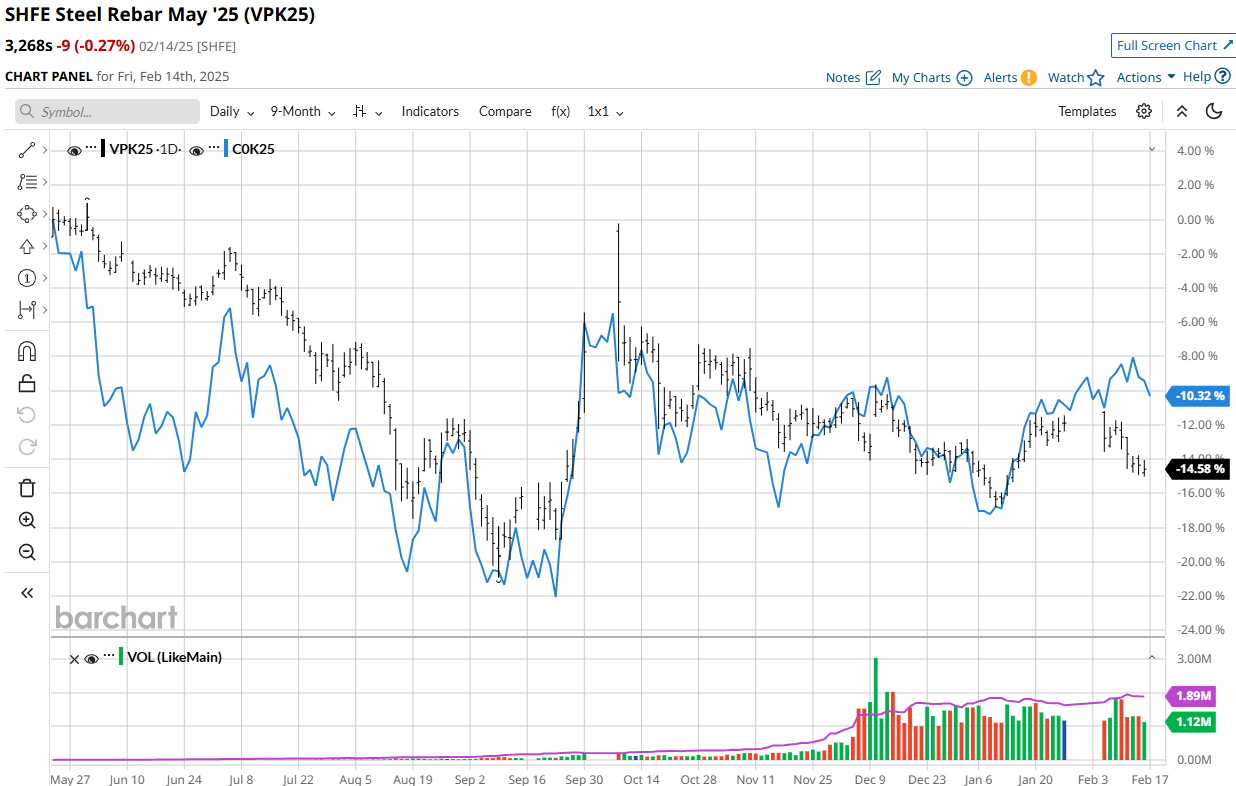The image size is (1236, 786).
Task: Hide the C0K25 comparison line
Action: tap(196, 150)
